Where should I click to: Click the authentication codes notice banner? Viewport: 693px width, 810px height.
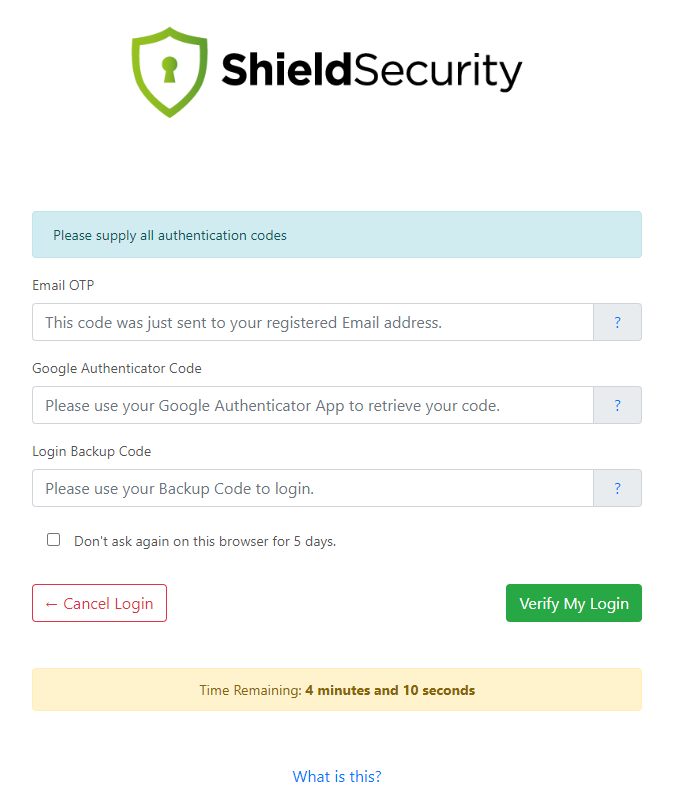point(336,234)
